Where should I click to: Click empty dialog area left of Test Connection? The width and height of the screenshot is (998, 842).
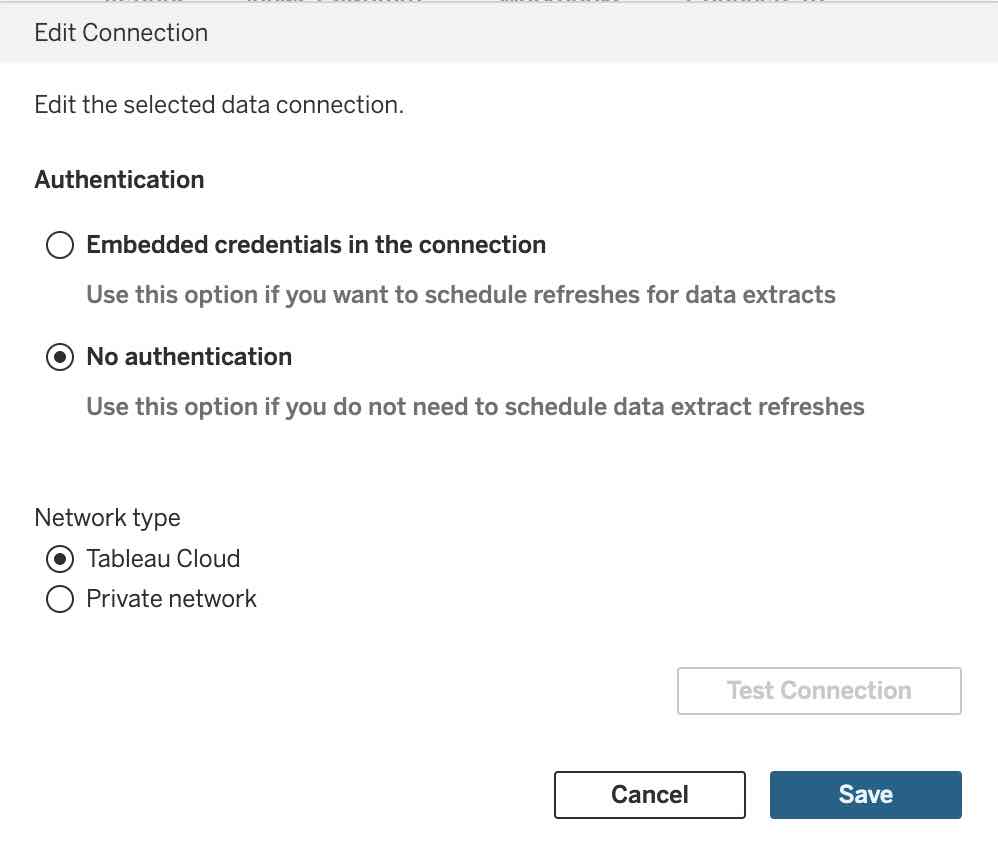(x=350, y=691)
